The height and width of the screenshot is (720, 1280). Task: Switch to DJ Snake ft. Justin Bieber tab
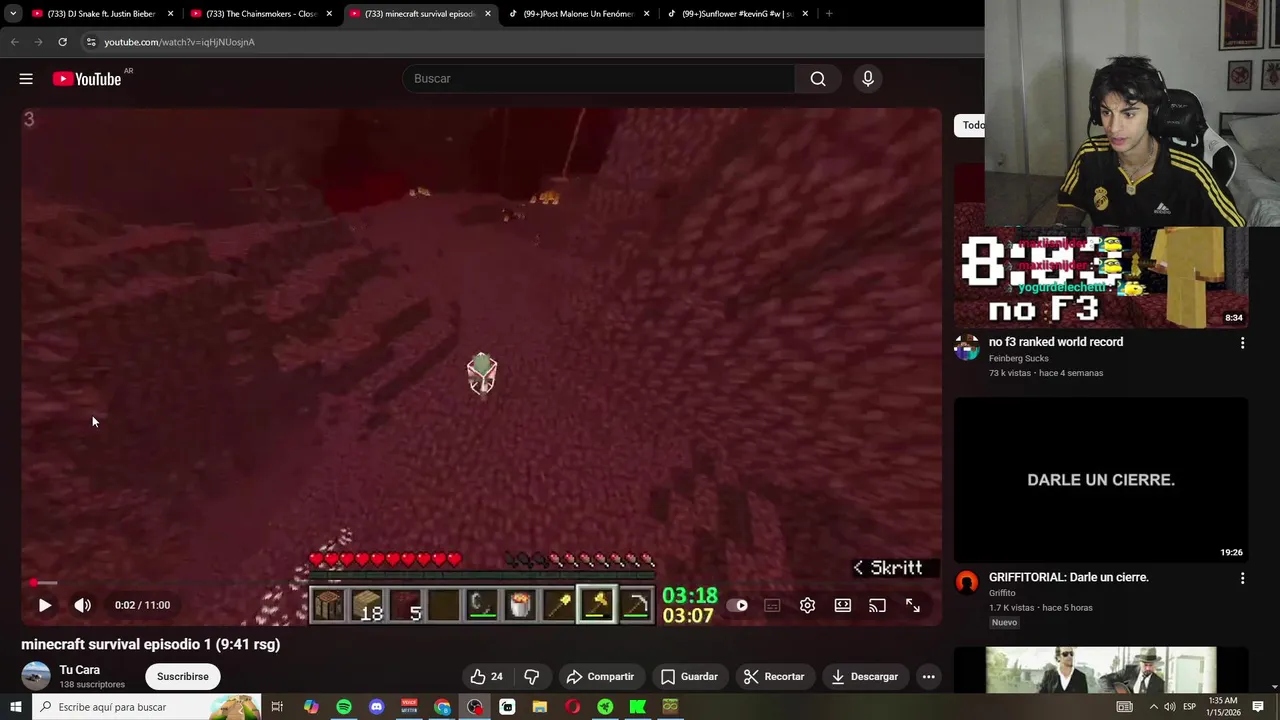click(x=103, y=14)
